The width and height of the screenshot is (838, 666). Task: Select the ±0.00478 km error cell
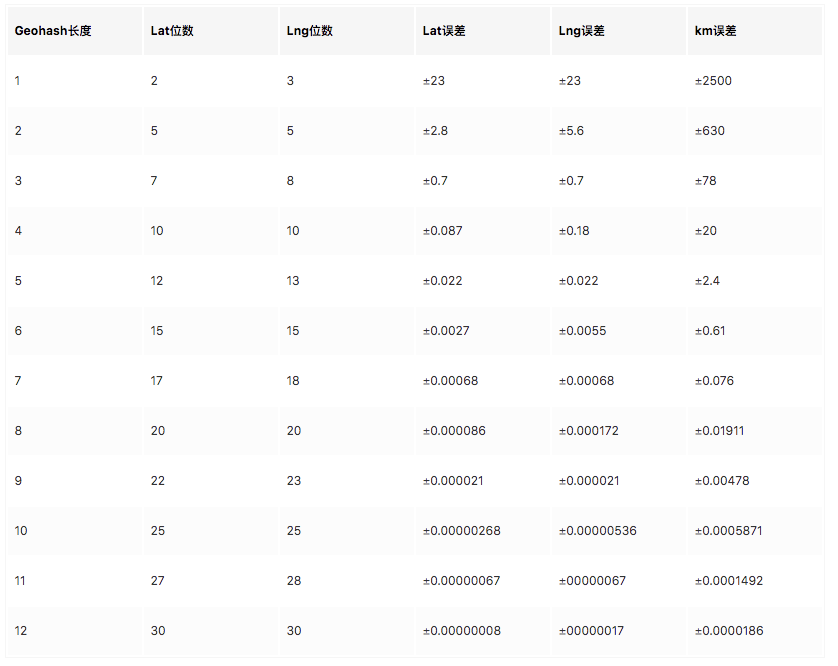click(721, 481)
